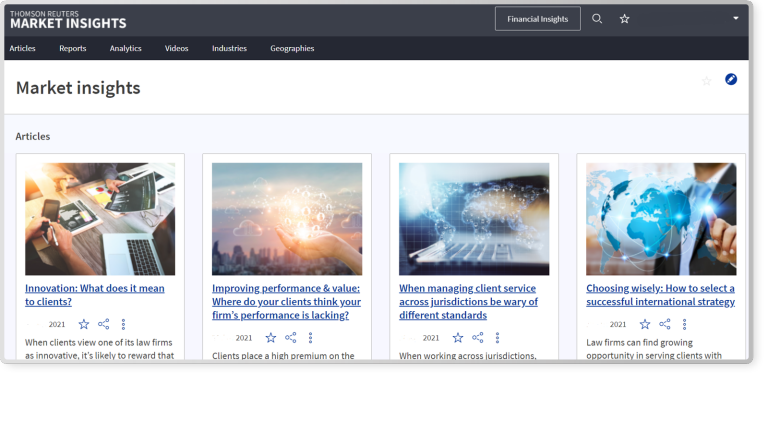Screen dimensions: 768x432
Task: Toggle favorite star for Market insights page
Action: pyautogui.click(x=707, y=80)
